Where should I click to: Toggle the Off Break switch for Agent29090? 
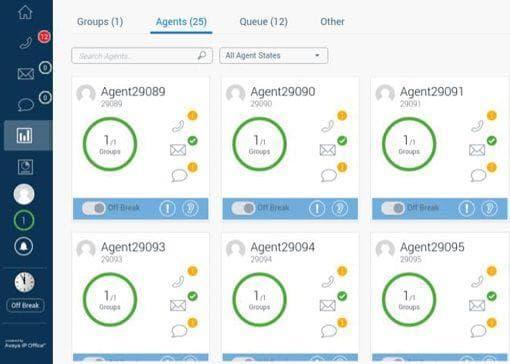(243, 208)
